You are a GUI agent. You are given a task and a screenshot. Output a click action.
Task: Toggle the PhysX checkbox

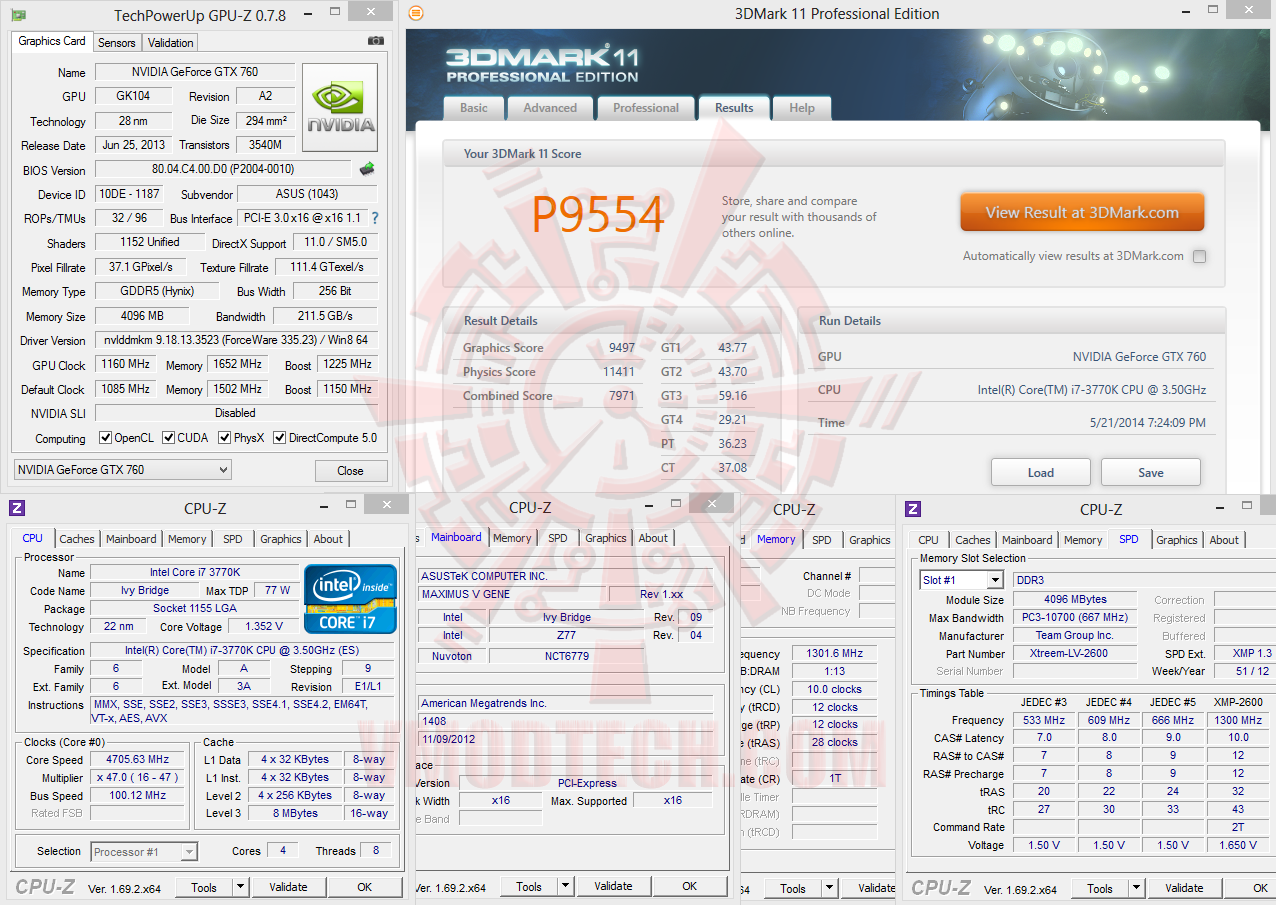pos(225,438)
